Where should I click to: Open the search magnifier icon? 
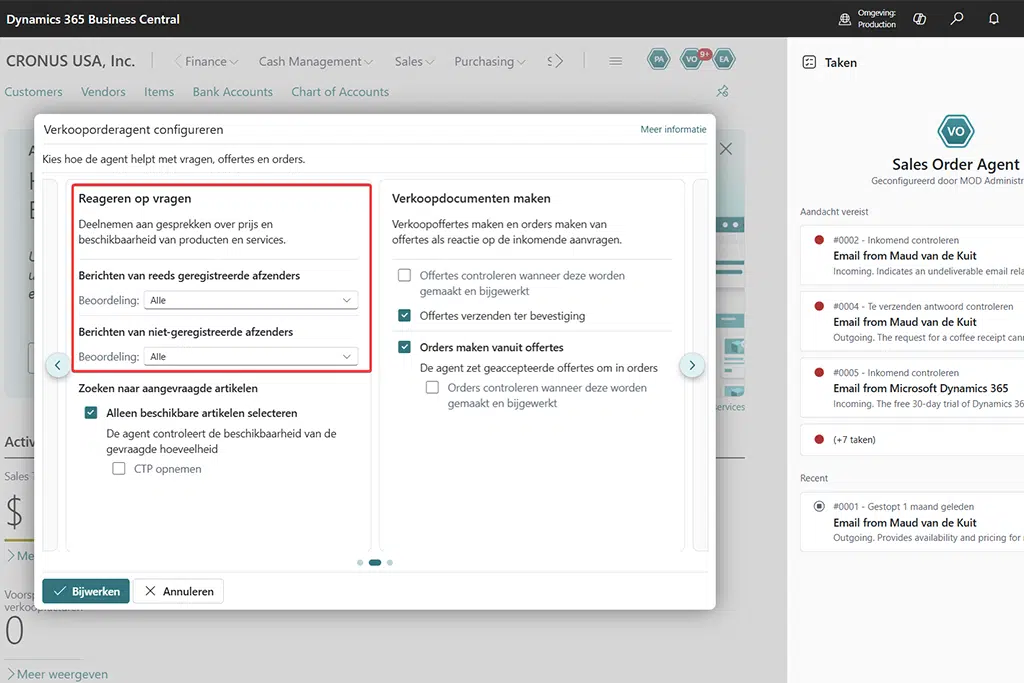pos(957,19)
